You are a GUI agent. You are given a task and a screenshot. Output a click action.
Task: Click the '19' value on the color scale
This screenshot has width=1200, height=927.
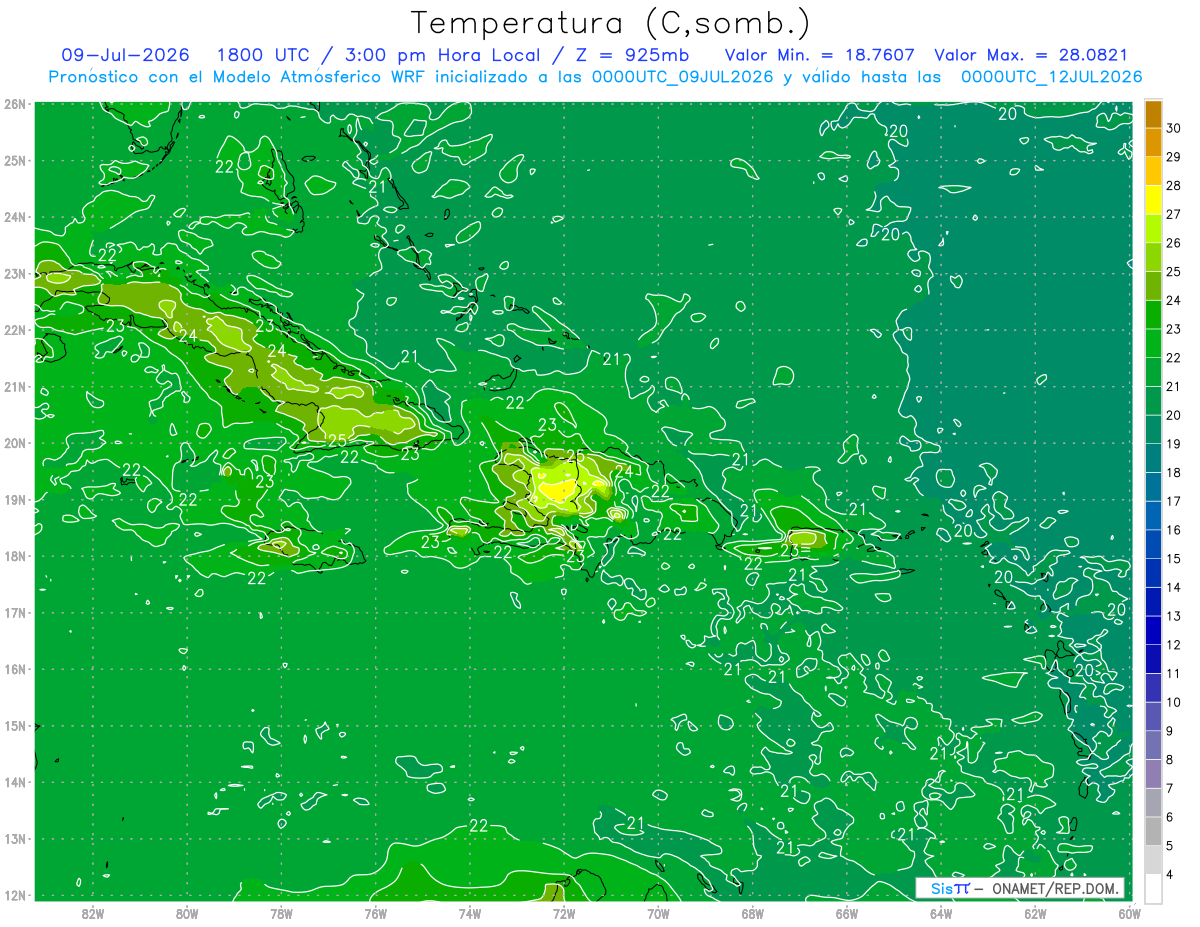tap(1173, 444)
